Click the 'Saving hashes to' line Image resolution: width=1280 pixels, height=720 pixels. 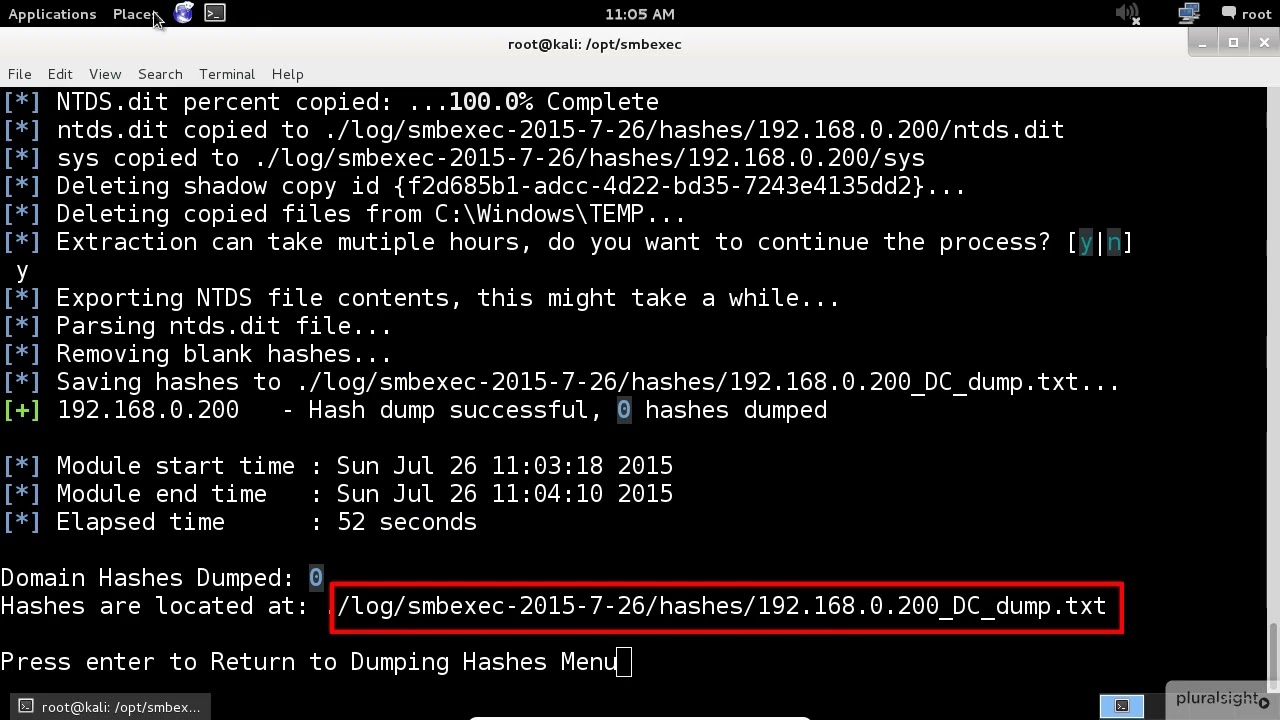click(561, 382)
